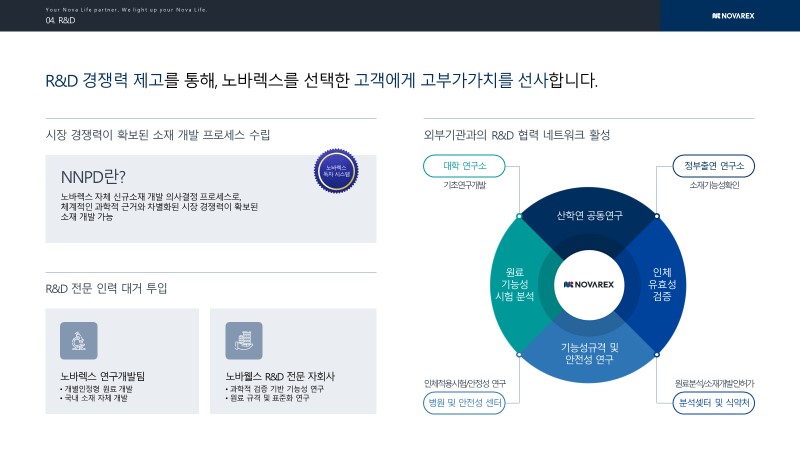Select the 정부출연 연구소 pill label
Viewport: 800px width, 450px height.
713,166
